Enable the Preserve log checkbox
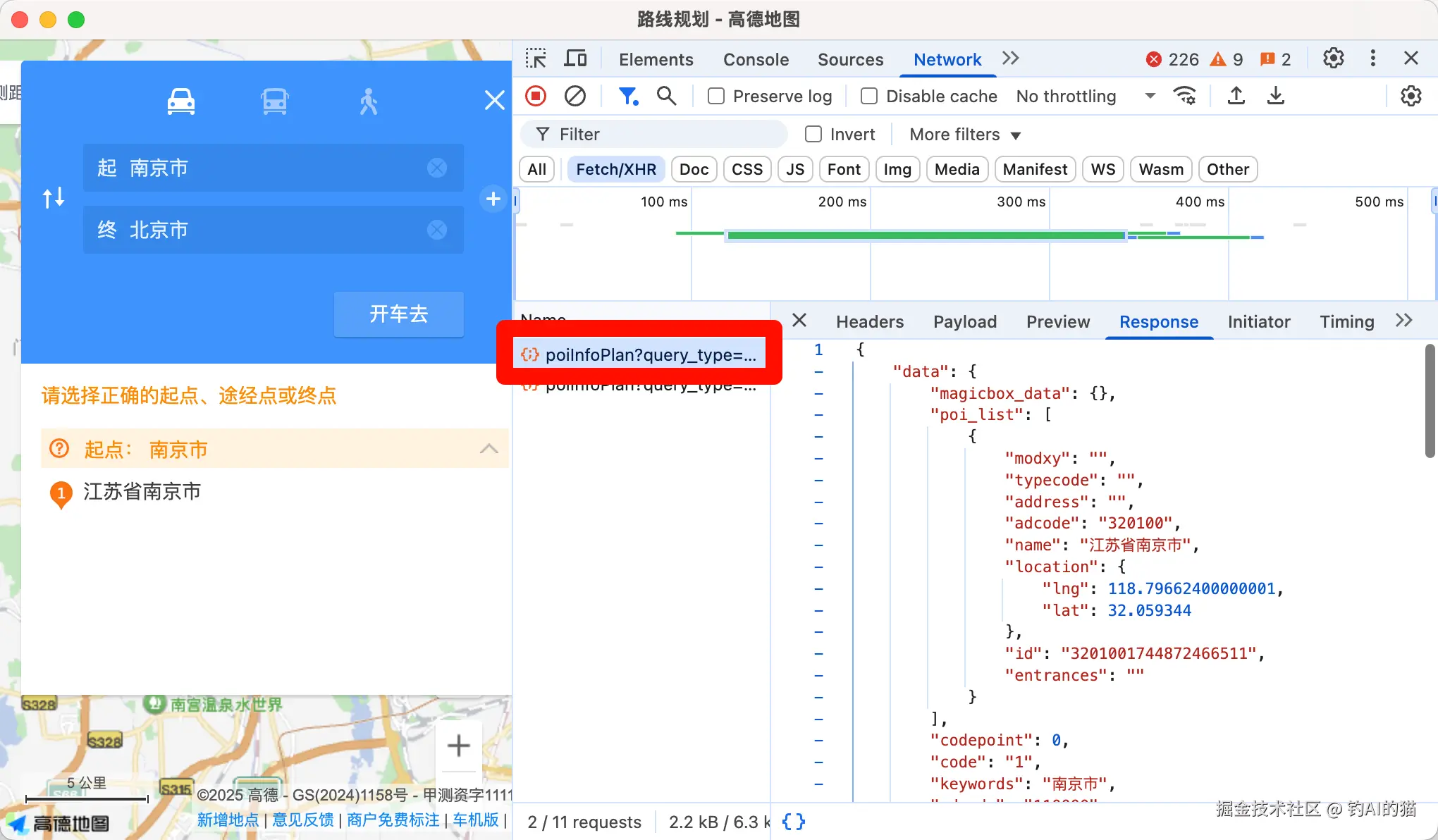This screenshot has height=840, width=1438. 716,96
